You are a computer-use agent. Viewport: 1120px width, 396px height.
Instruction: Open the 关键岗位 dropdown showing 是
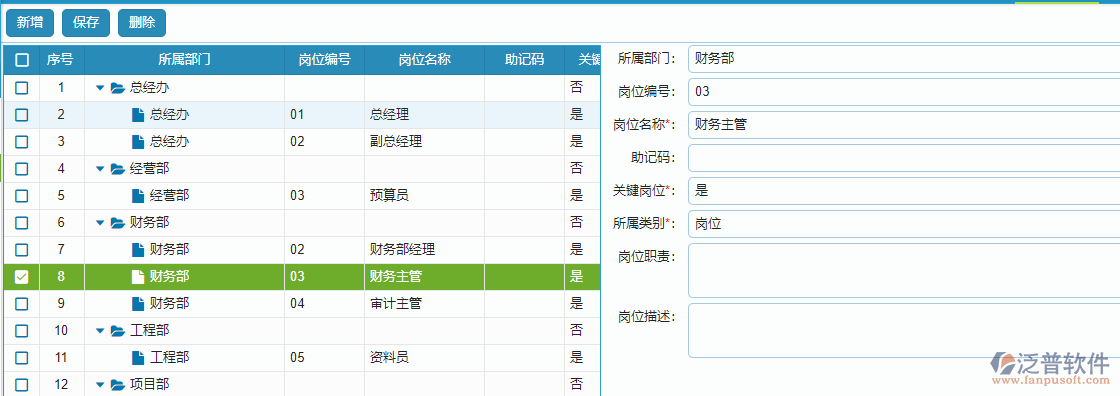(x=904, y=191)
